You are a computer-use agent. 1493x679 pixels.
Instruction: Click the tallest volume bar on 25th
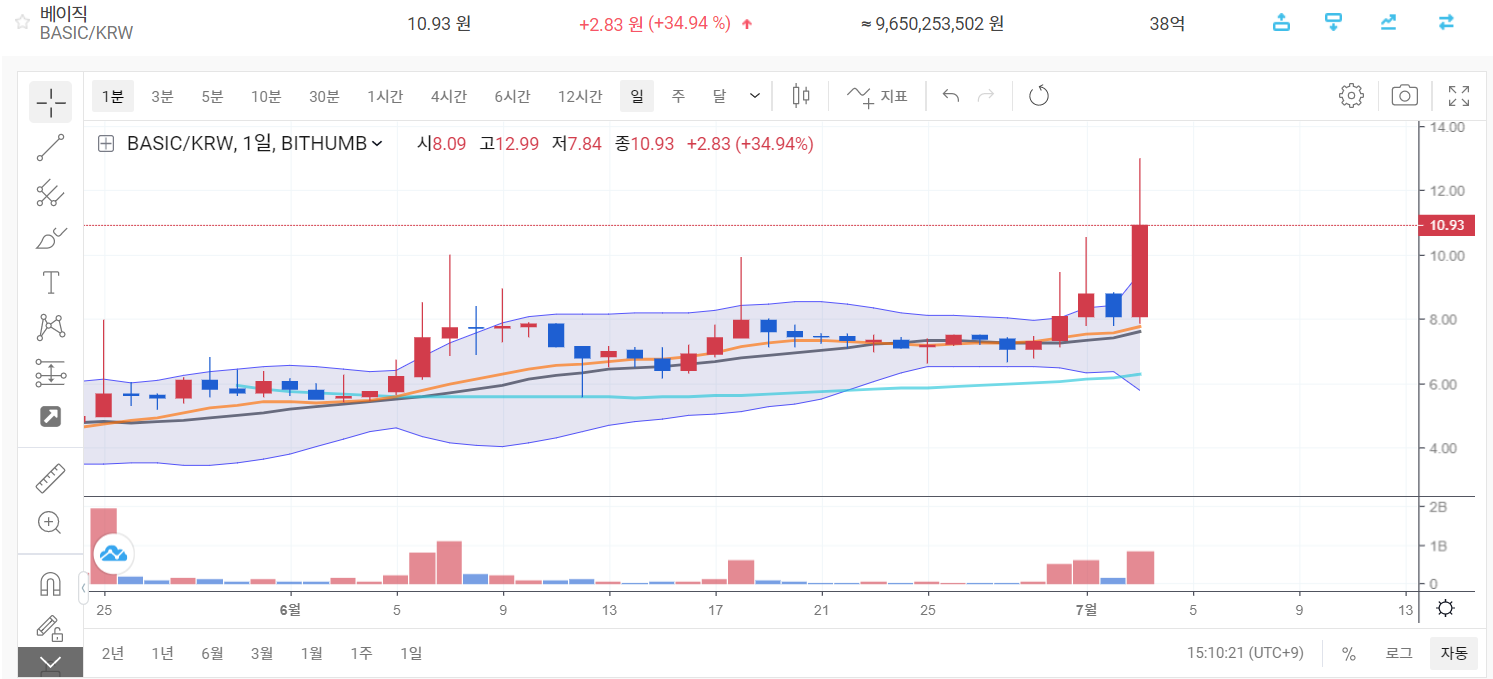click(x=103, y=546)
